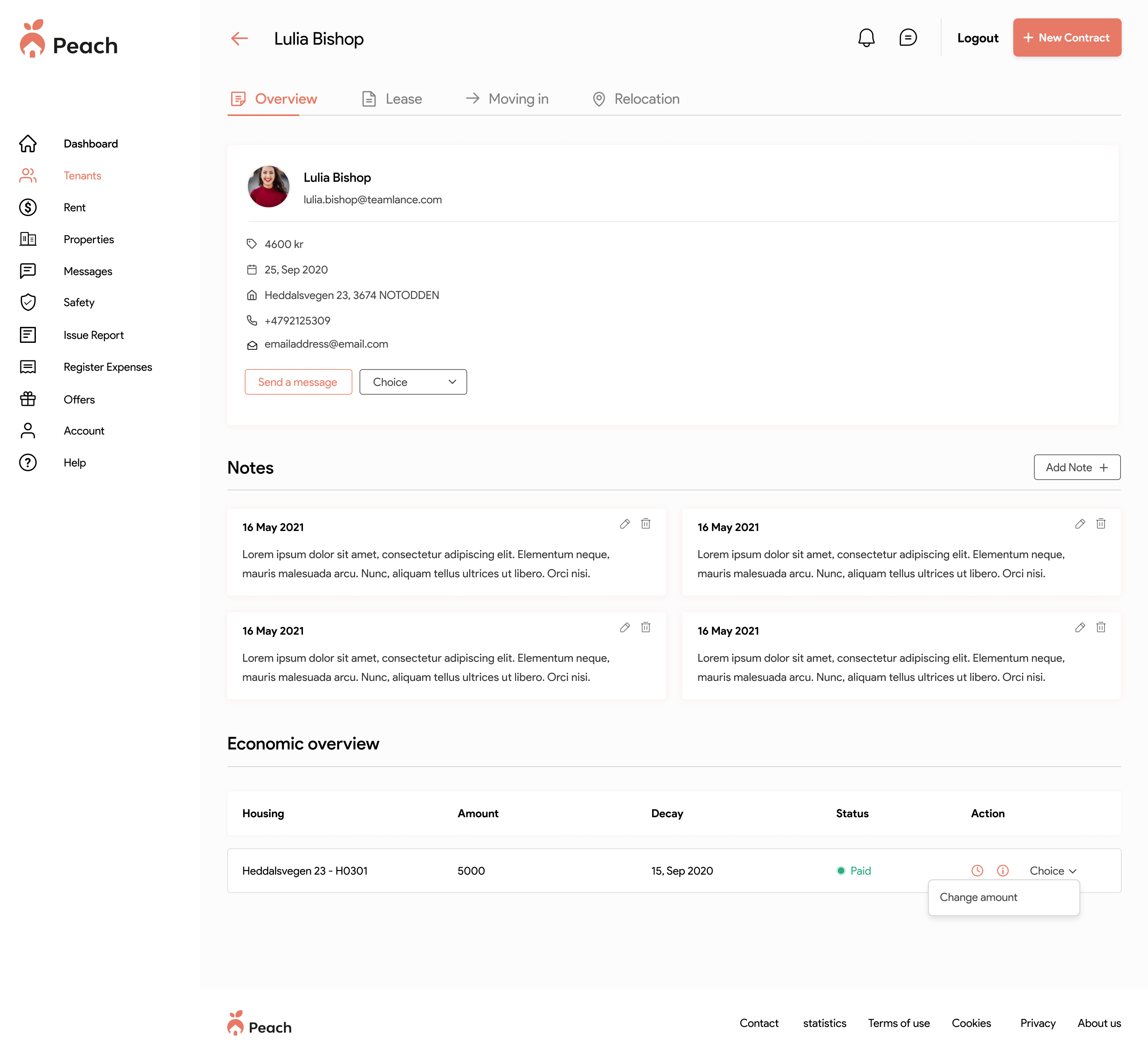Click the Offers gift icon in sidebar
This screenshot has width=1148, height=1058.
[x=28, y=399]
